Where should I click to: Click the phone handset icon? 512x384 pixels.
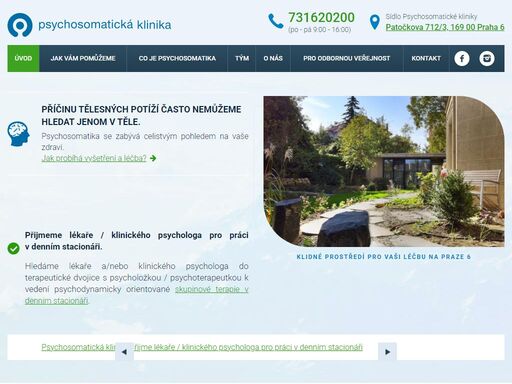276,21
